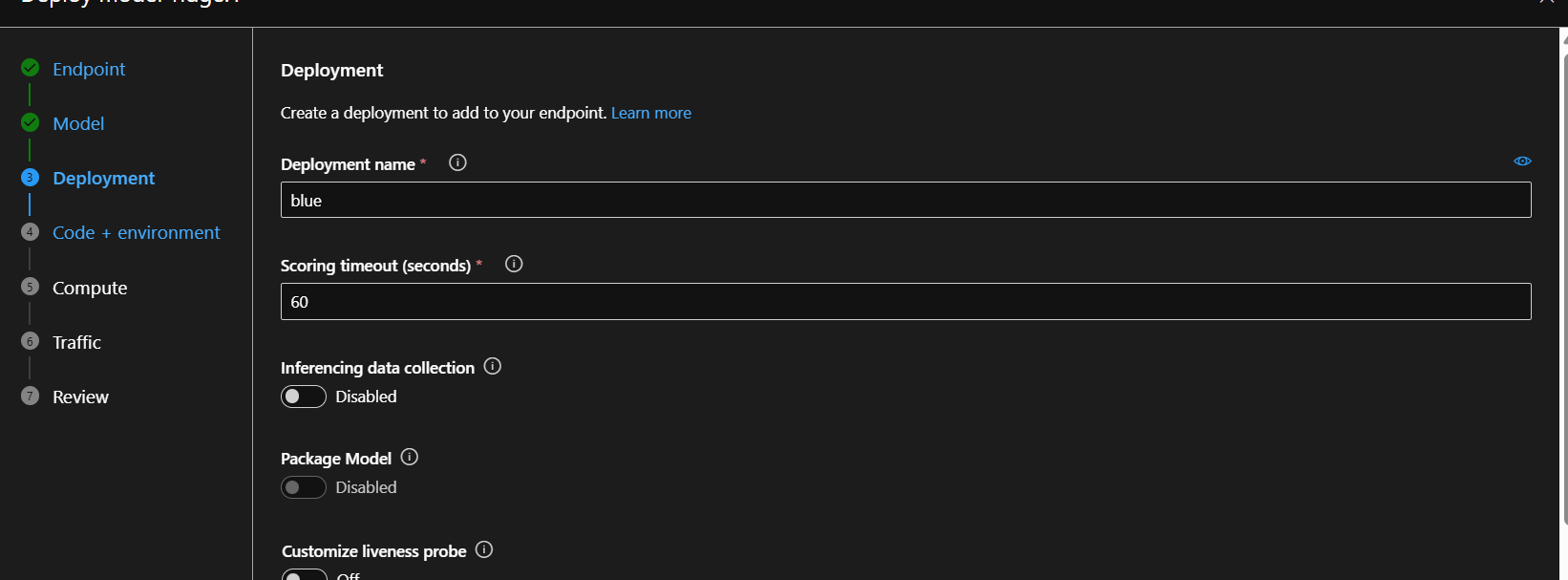1568x580 pixels.
Task: Open the Compute step
Action: [90, 288]
